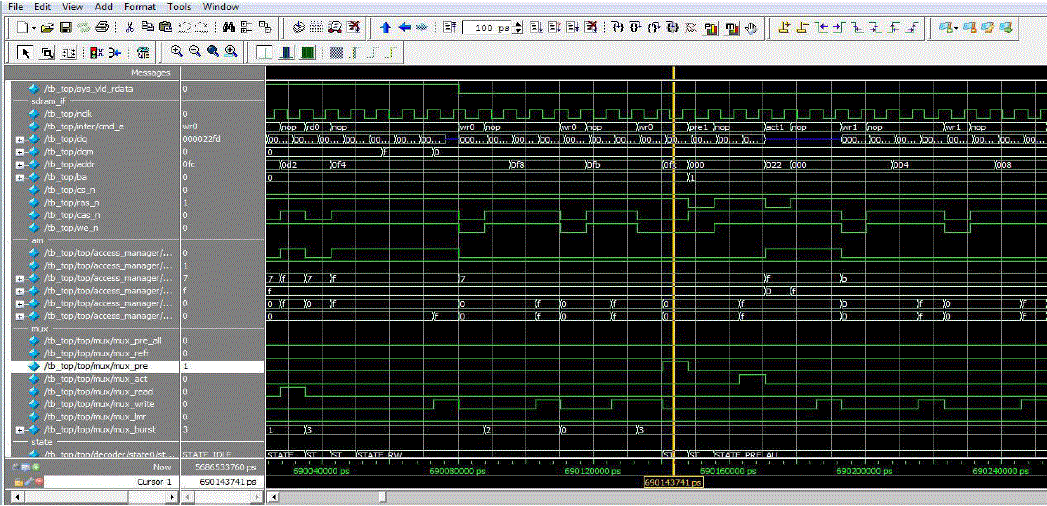Open the Format menu
The height and width of the screenshot is (506, 1047).
tap(139, 7)
